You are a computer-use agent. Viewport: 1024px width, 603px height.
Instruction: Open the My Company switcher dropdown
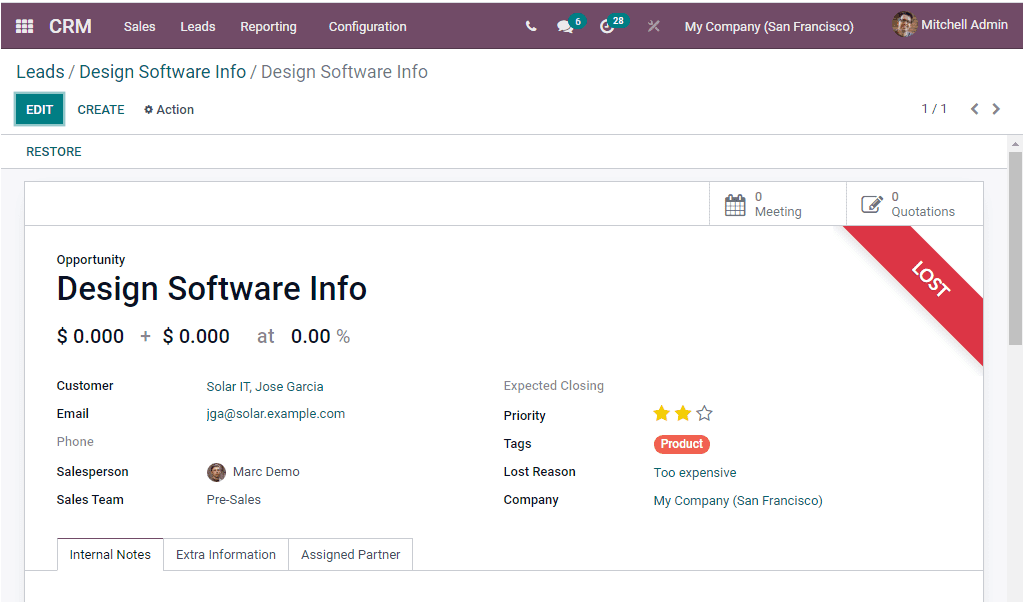click(x=769, y=25)
